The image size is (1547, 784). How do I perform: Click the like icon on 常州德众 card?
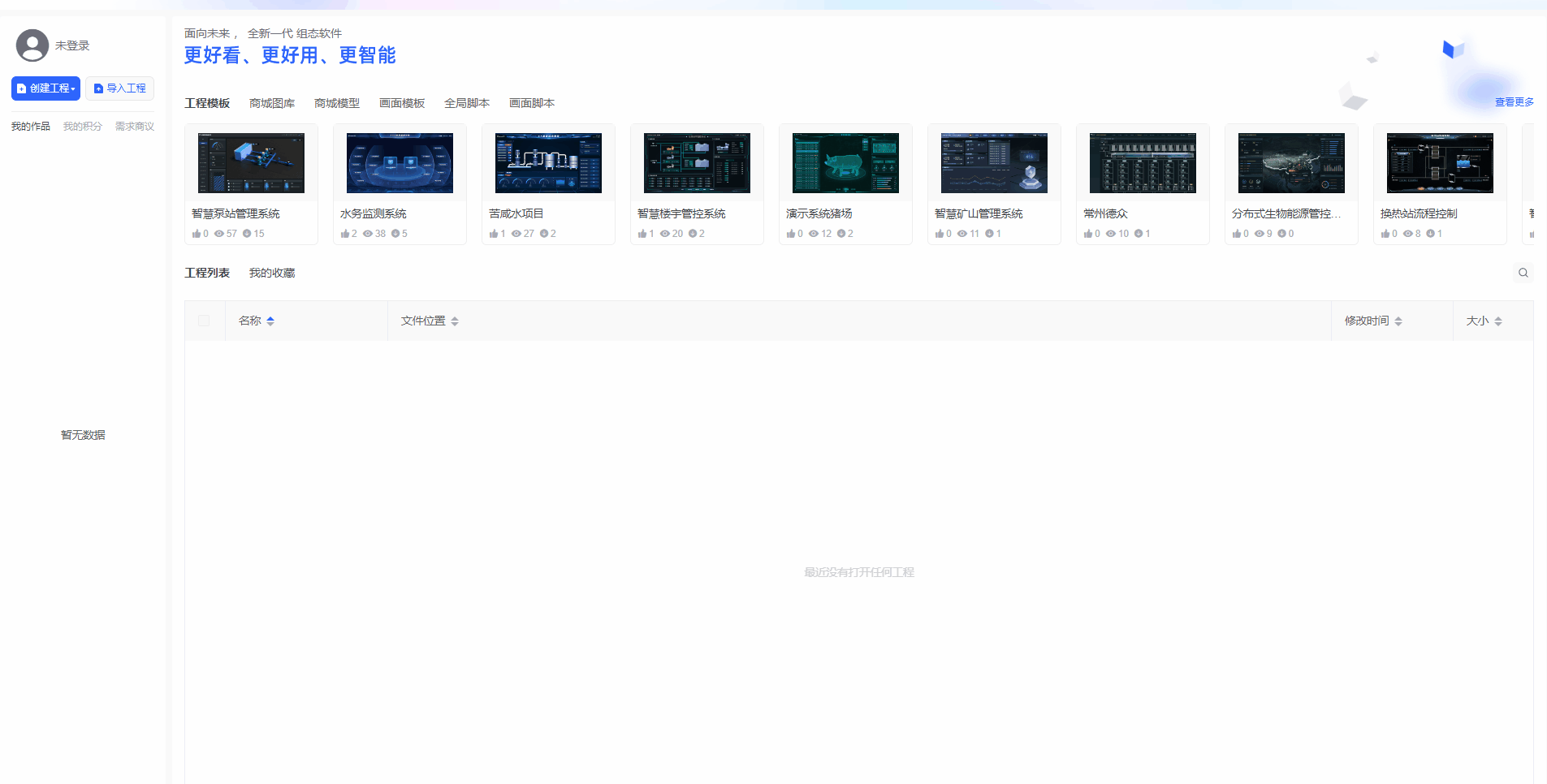(1088, 234)
